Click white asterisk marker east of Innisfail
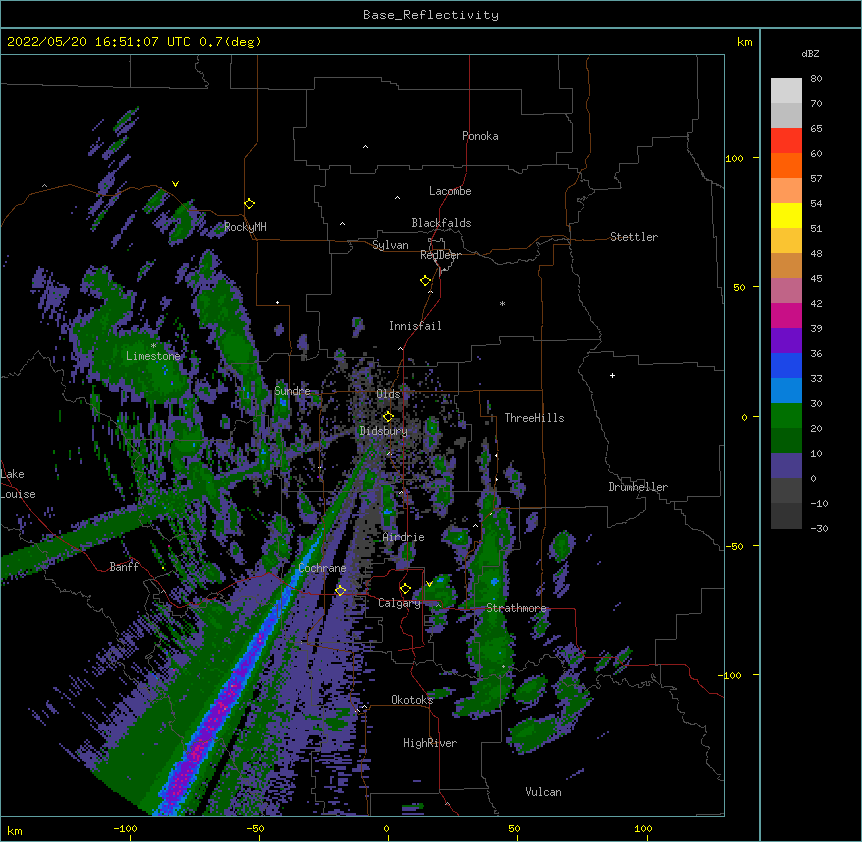Image resolution: width=862 pixels, height=842 pixels. tap(502, 304)
